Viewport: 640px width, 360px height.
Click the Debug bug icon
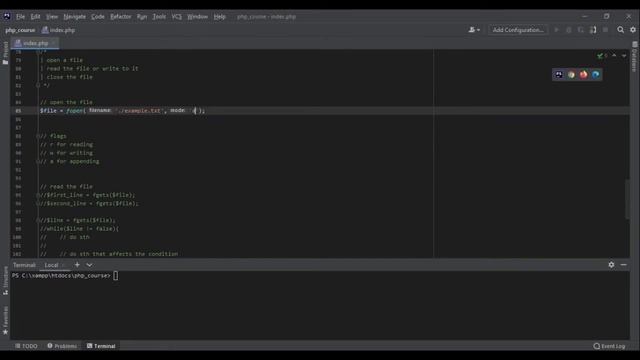pos(569,30)
